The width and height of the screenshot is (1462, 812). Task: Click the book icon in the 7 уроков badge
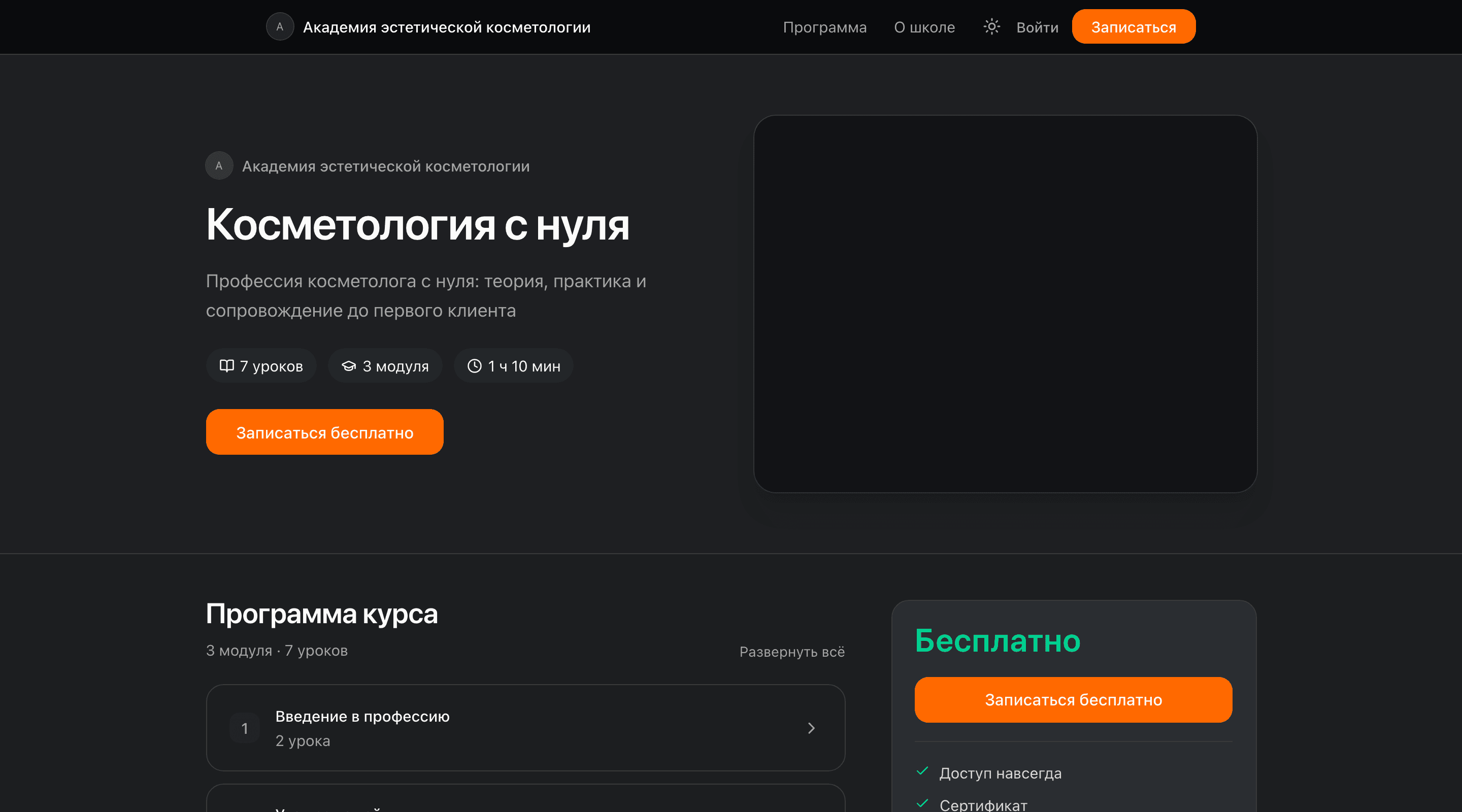coord(226,366)
